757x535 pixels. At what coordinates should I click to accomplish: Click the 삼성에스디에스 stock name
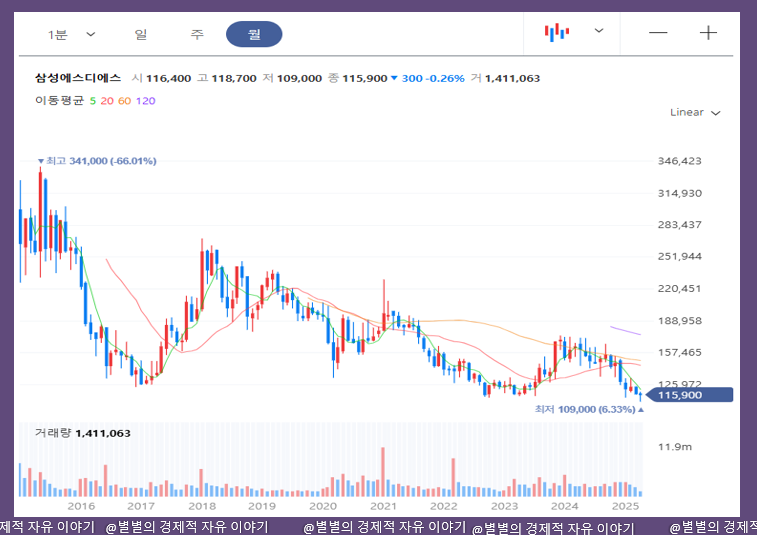tap(78, 78)
